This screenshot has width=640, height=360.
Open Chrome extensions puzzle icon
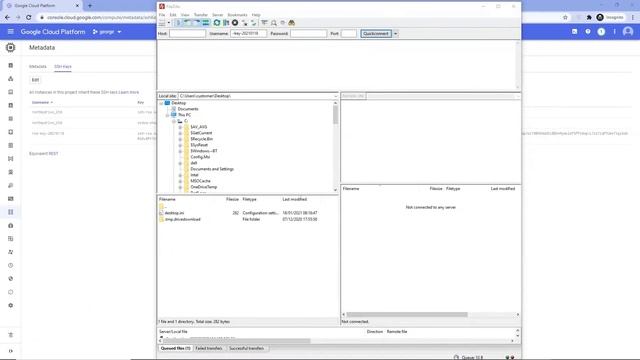(x=589, y=18)
